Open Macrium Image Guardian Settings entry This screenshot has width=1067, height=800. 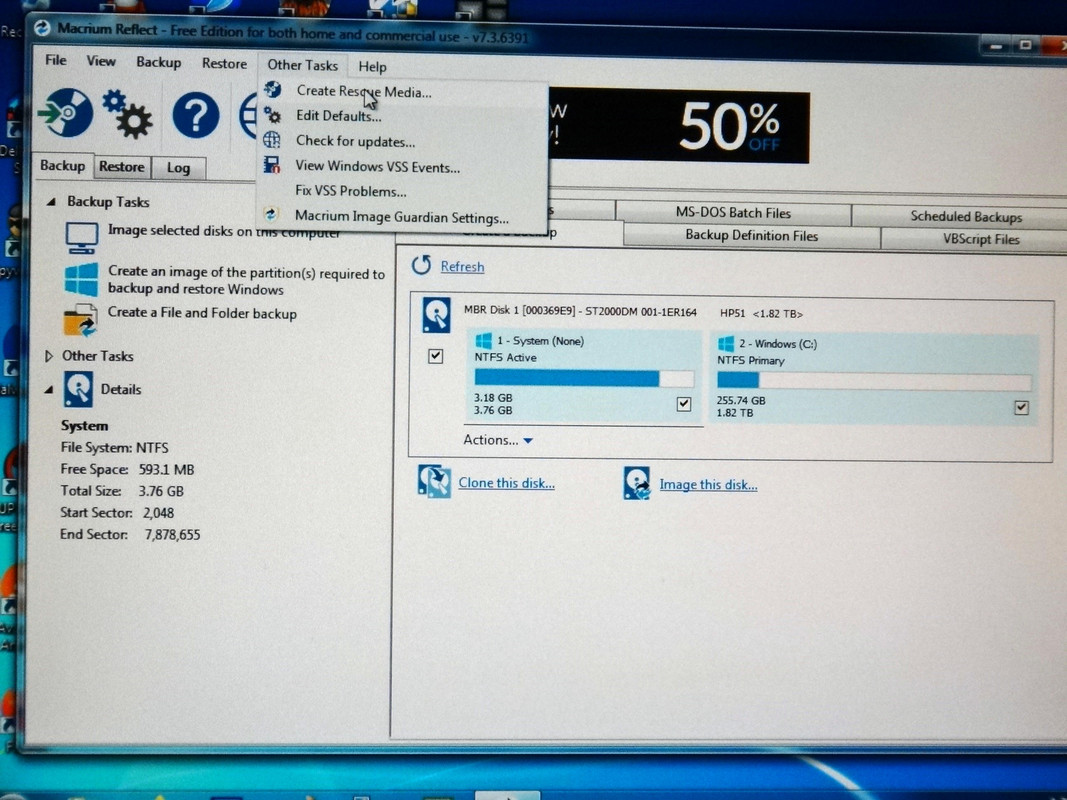point(403,216)
